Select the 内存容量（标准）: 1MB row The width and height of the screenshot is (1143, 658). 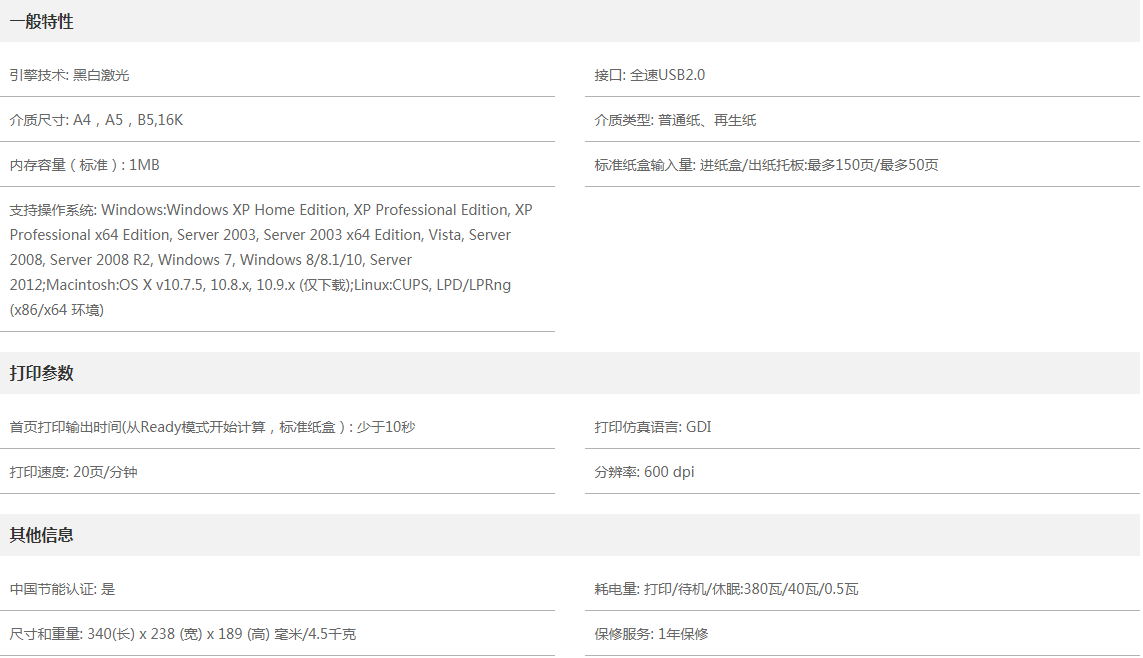(85, 165)
